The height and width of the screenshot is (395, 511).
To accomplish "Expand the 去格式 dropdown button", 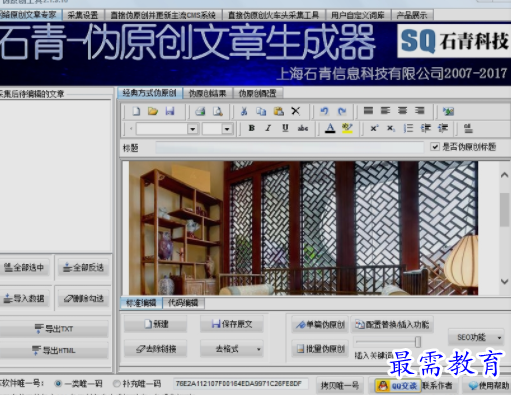I will pyautogui.click(x=259, y=349).
